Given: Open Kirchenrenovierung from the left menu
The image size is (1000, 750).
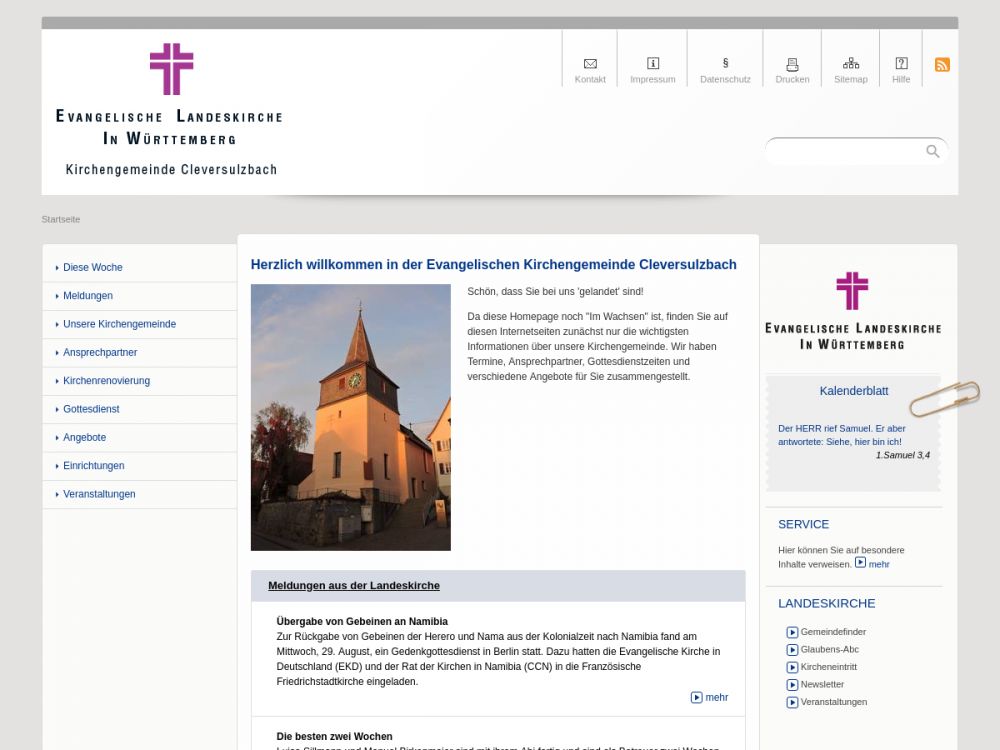Looking at the screenshot, I should pyautogui.click(x=106, y=381).
